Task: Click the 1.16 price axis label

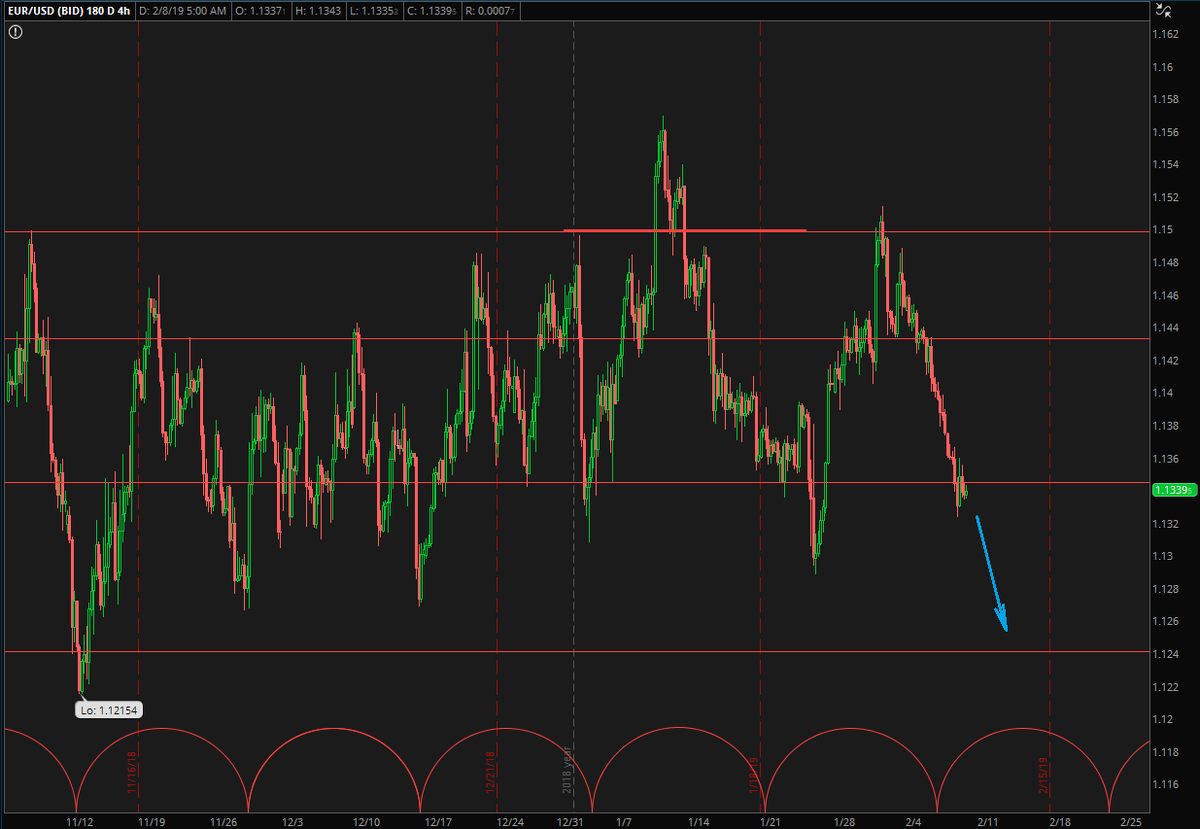Action: click(x=1162, y=68)
